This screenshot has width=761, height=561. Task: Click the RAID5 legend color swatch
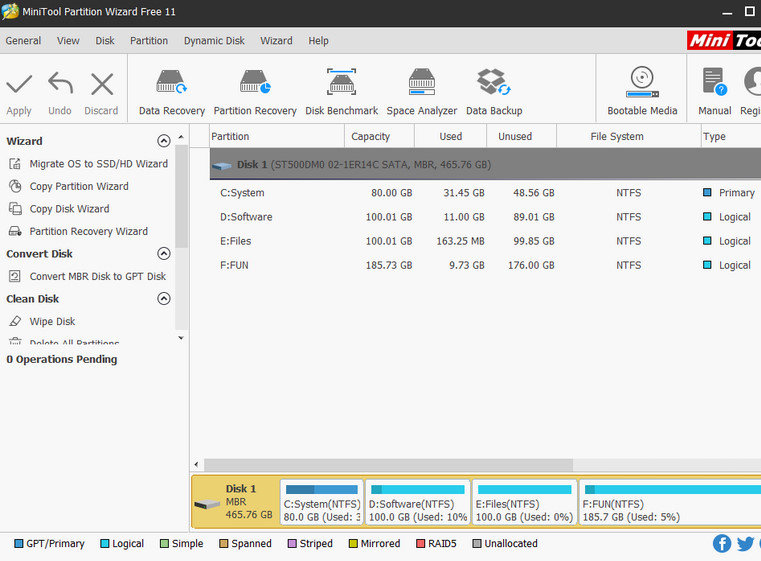(420, 544)
